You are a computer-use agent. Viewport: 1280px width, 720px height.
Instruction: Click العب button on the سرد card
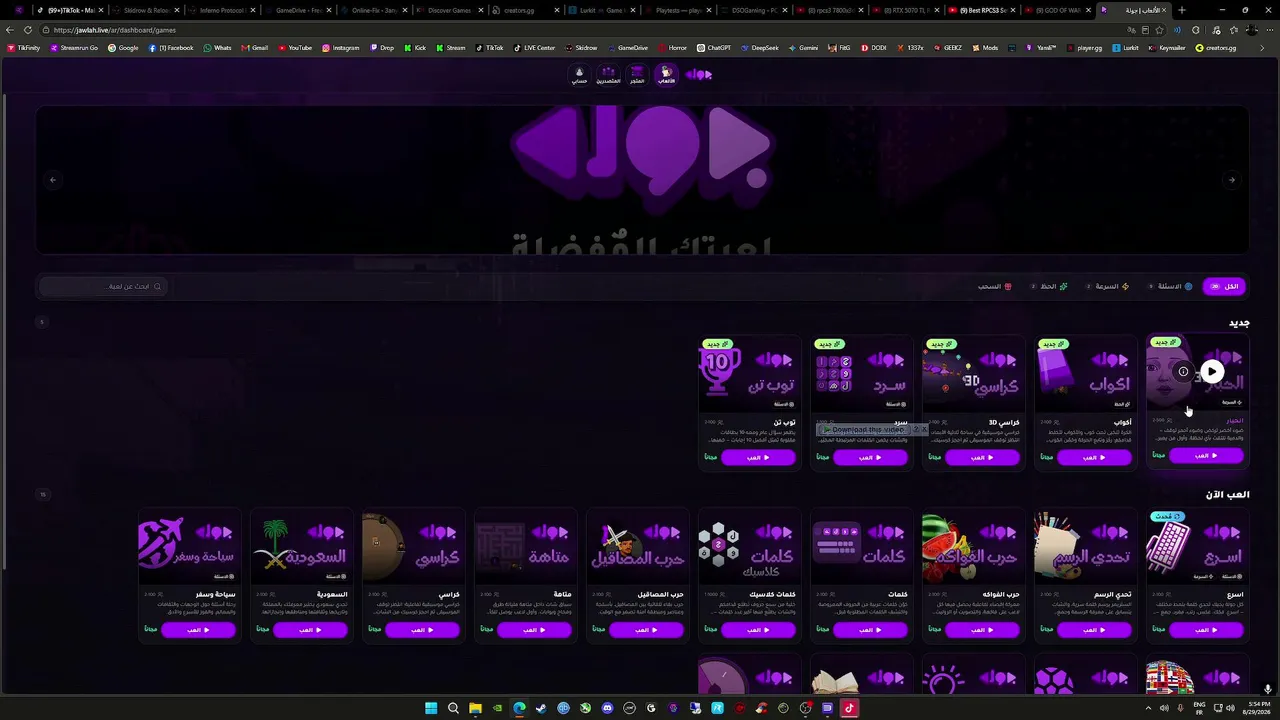[x=870, y=457]
